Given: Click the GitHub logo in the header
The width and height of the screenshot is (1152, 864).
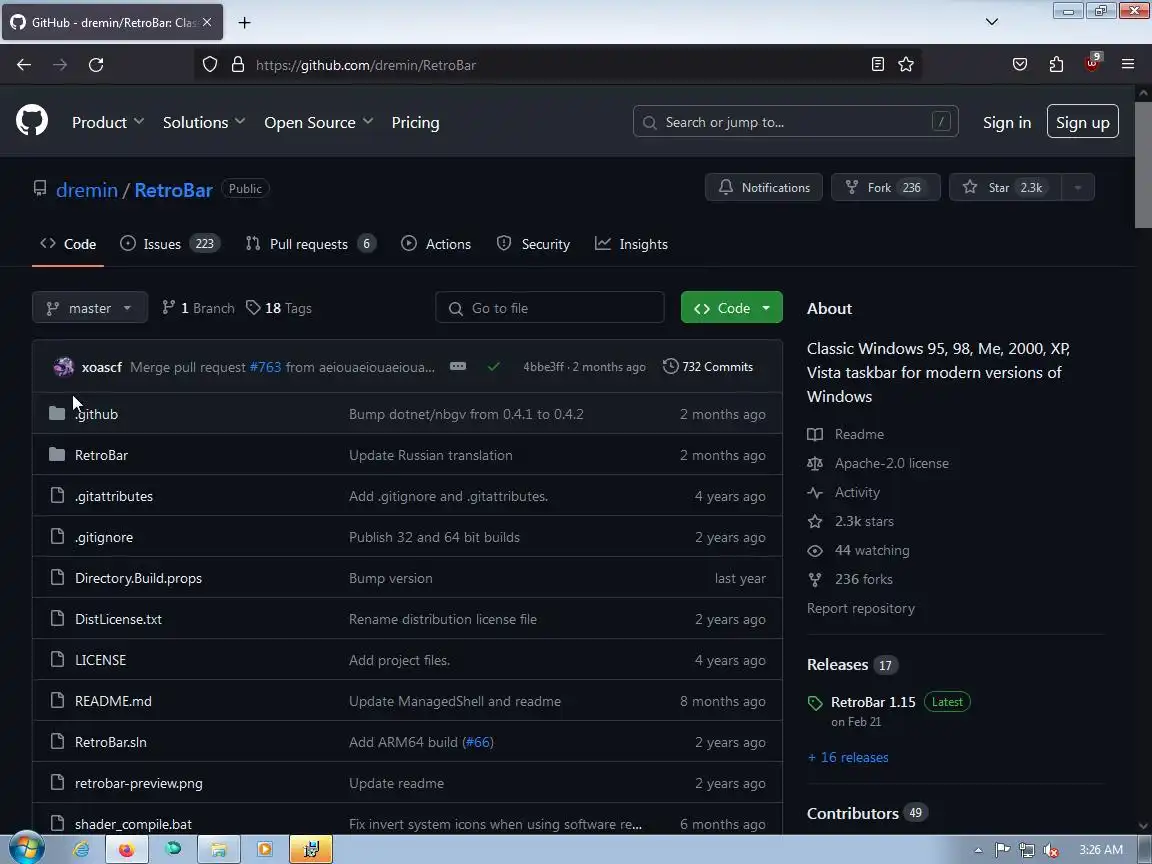Looking at the screenshot, I should [x=32, y=121].
